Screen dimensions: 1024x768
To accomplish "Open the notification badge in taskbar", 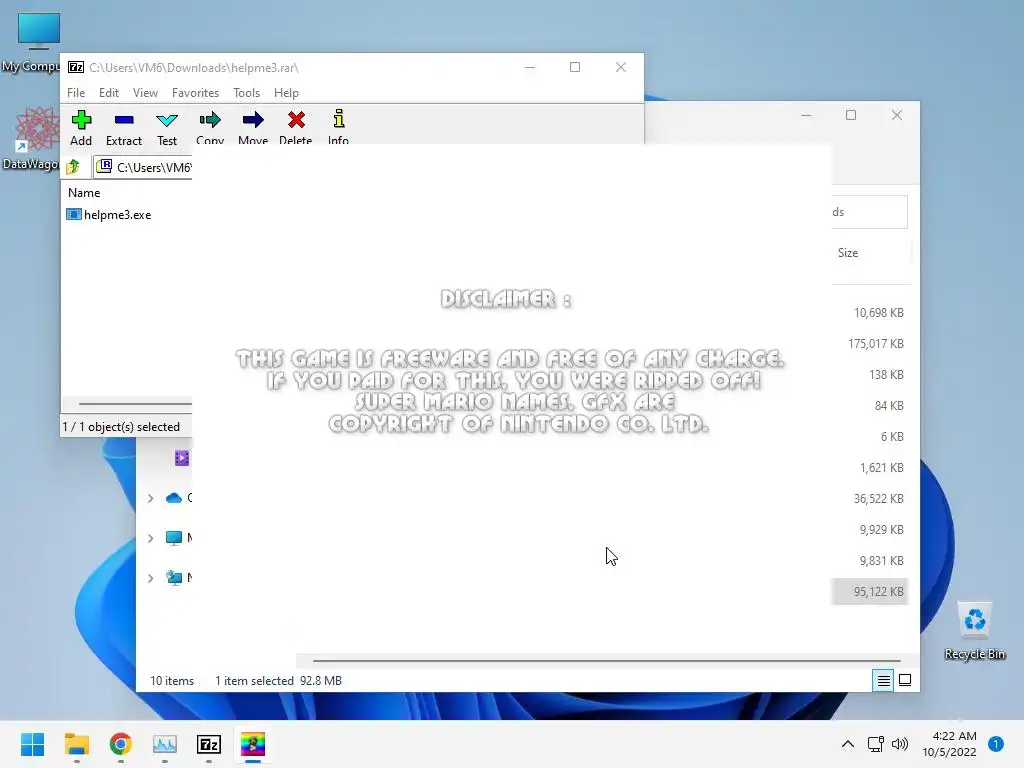I will [996, 744].
